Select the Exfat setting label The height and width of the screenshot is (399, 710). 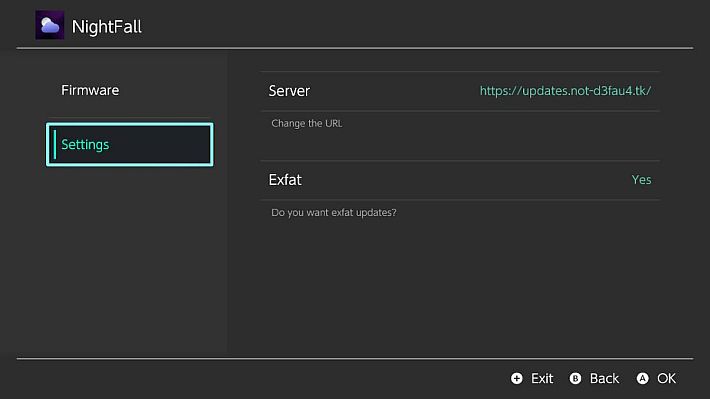285,180
